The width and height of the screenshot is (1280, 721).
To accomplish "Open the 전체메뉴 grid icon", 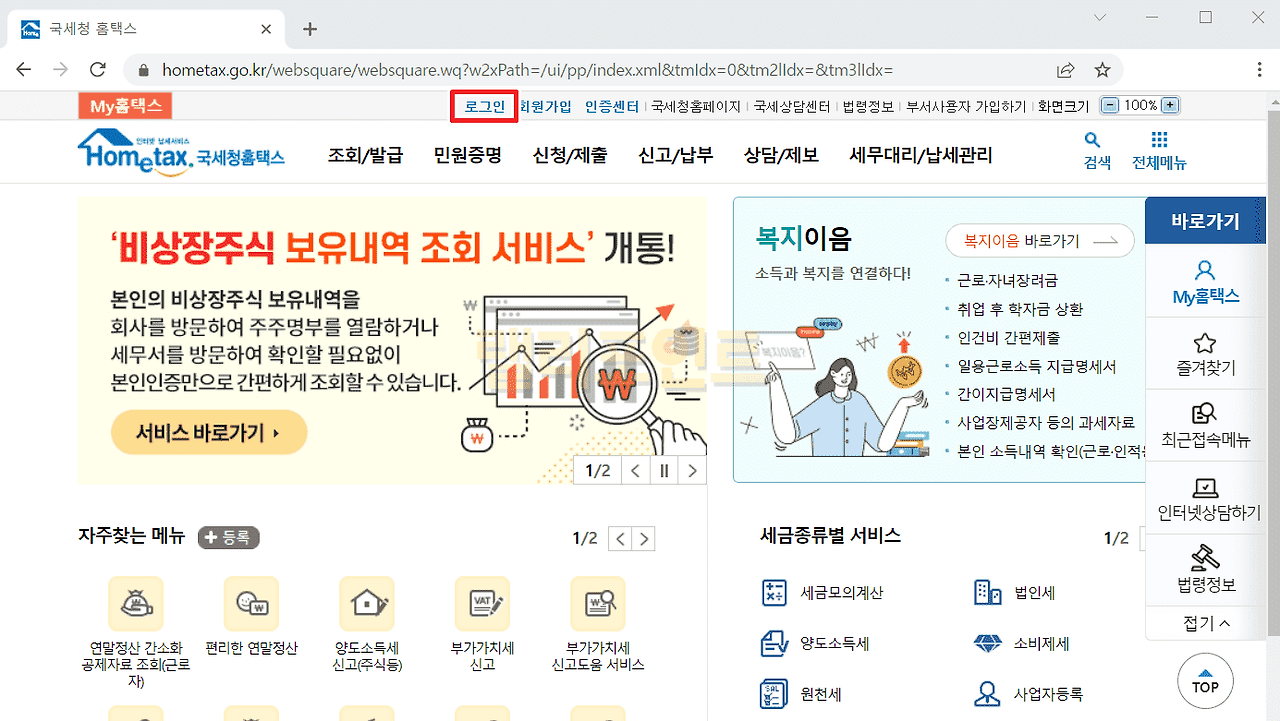I will pyautogui.click(x=1159, y=141).
